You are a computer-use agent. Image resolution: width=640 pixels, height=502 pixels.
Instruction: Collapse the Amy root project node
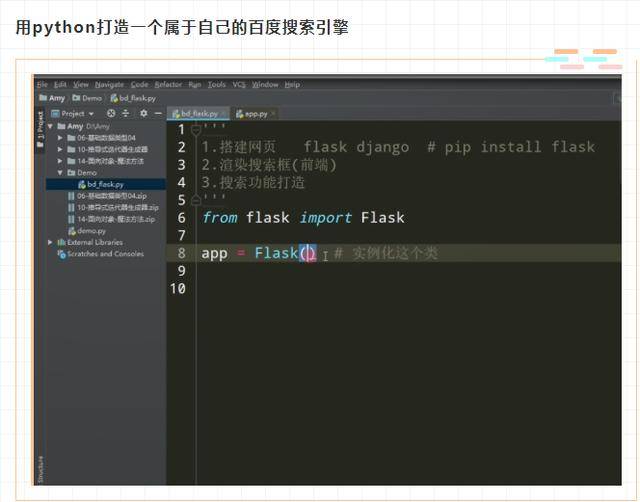[x=50, y=127]
